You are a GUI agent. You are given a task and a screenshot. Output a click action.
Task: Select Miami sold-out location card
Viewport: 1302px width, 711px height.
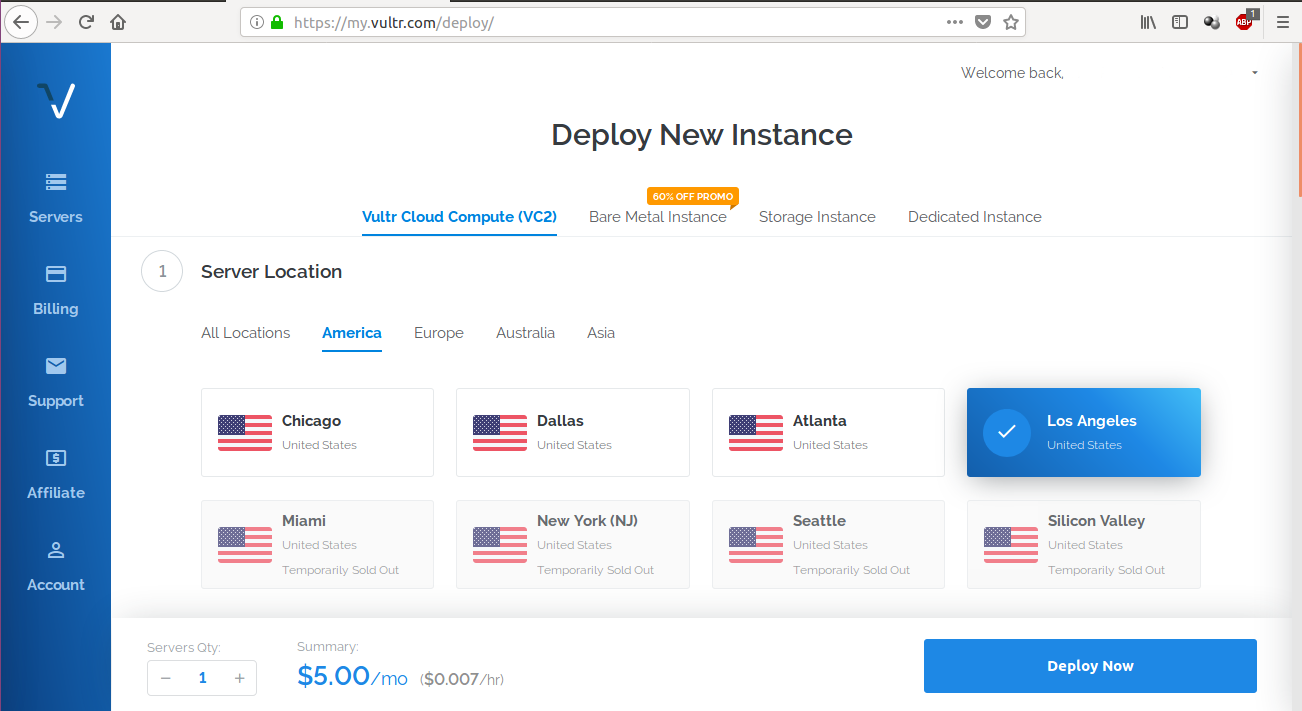(x=317, y=544)
